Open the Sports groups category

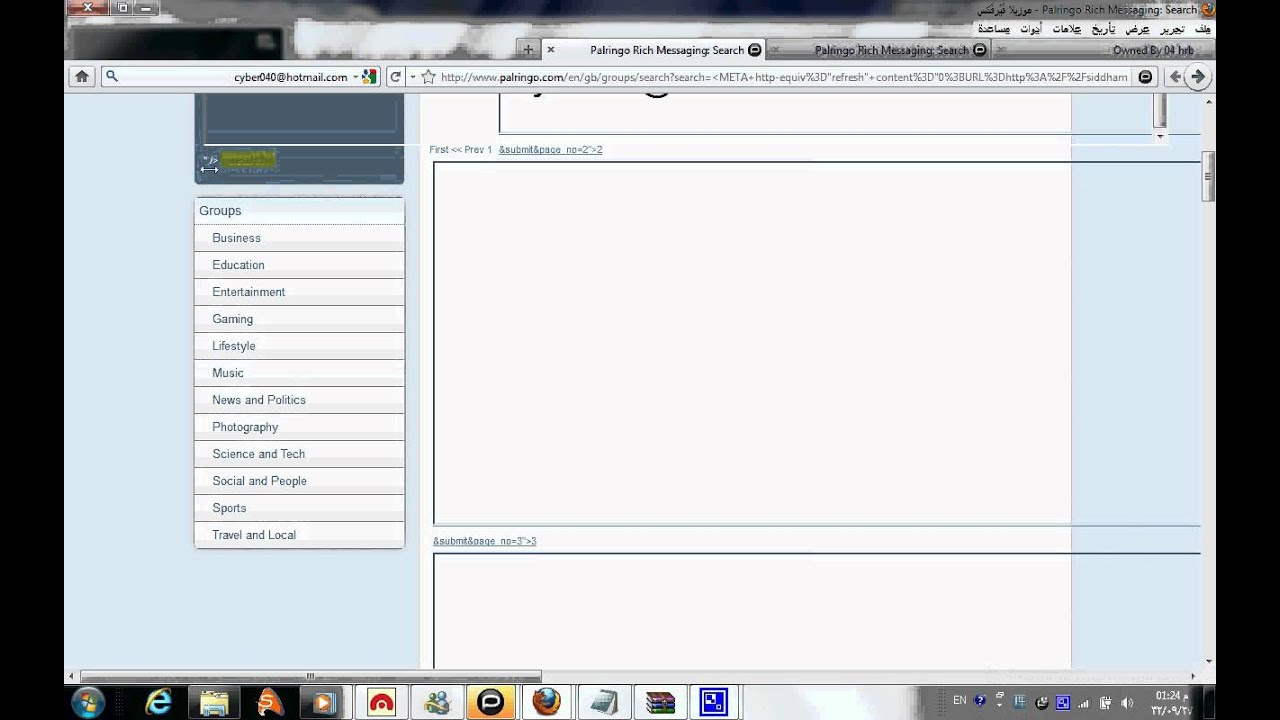(299, 508)
